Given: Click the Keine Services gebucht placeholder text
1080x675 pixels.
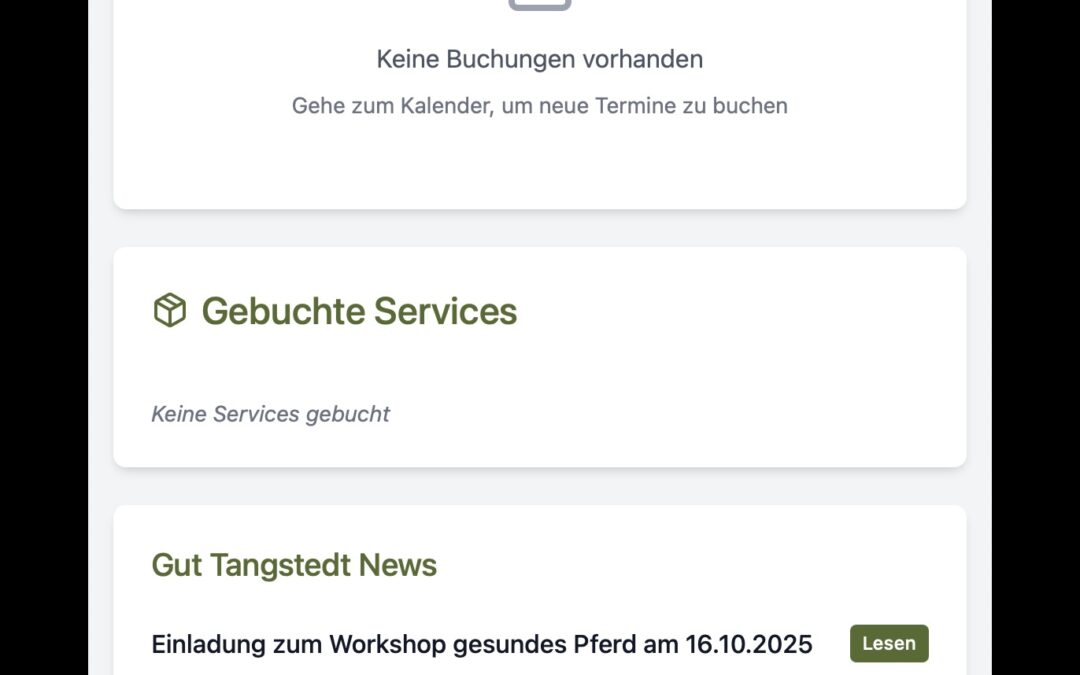Looking at the screenshot, I should [270, 413].
